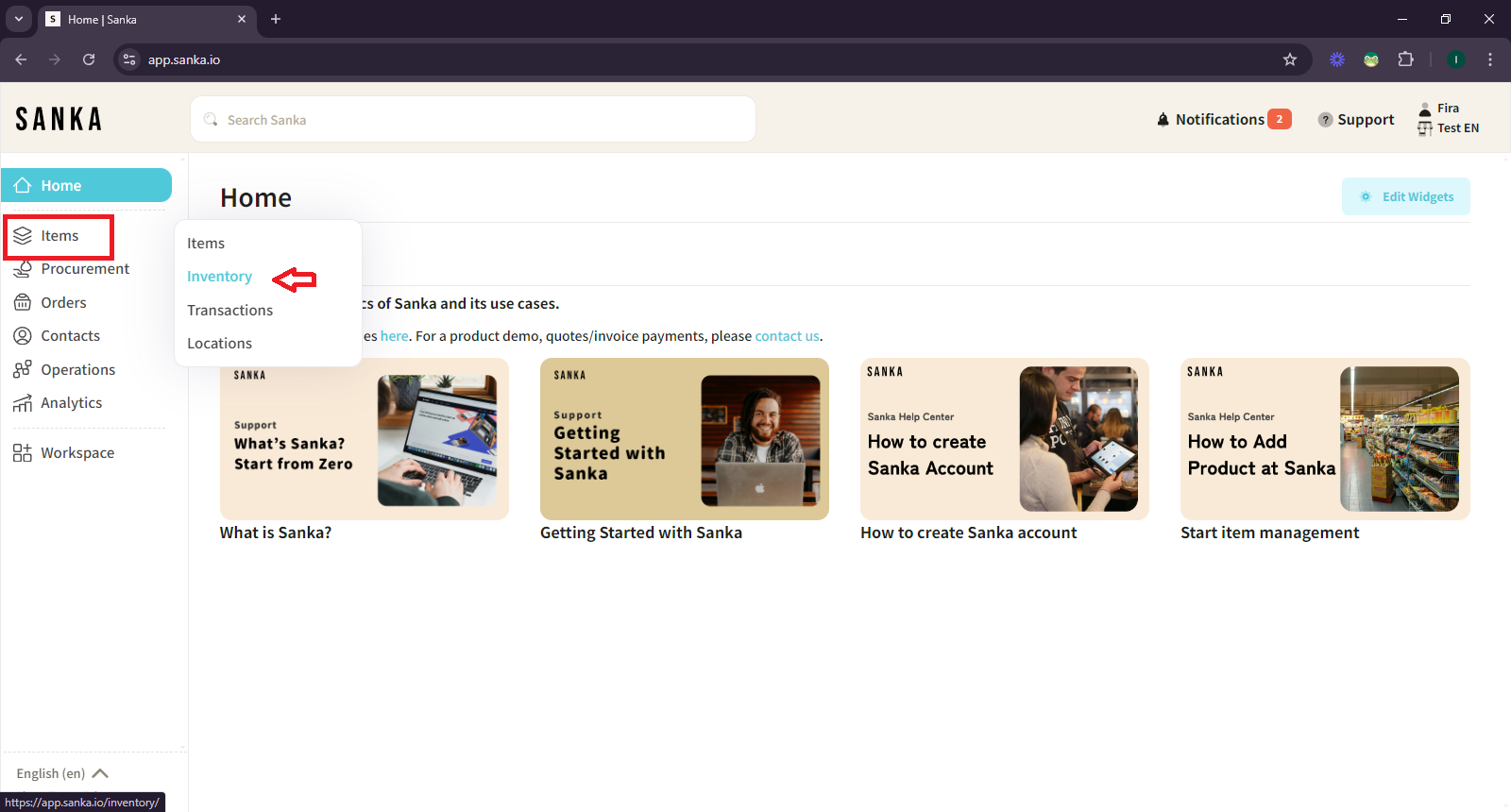Viewport: 1511px width, 812px height.
Task: Choose Locations in the Items submenu
Action: point(219,344)
